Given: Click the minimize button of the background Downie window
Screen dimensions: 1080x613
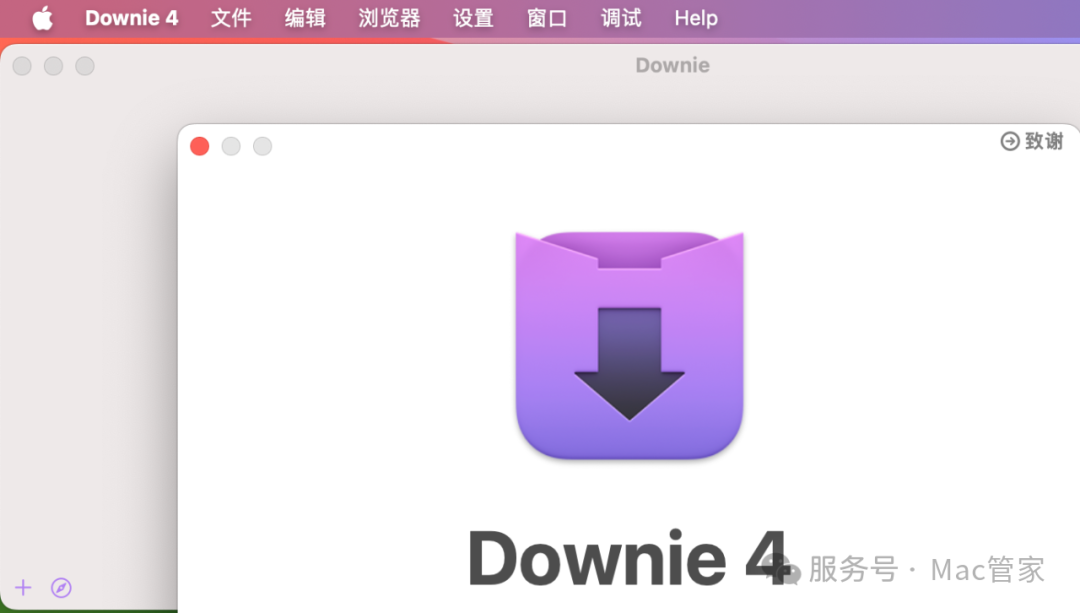Looking at the screenshot, I should (x=54, y=66).
